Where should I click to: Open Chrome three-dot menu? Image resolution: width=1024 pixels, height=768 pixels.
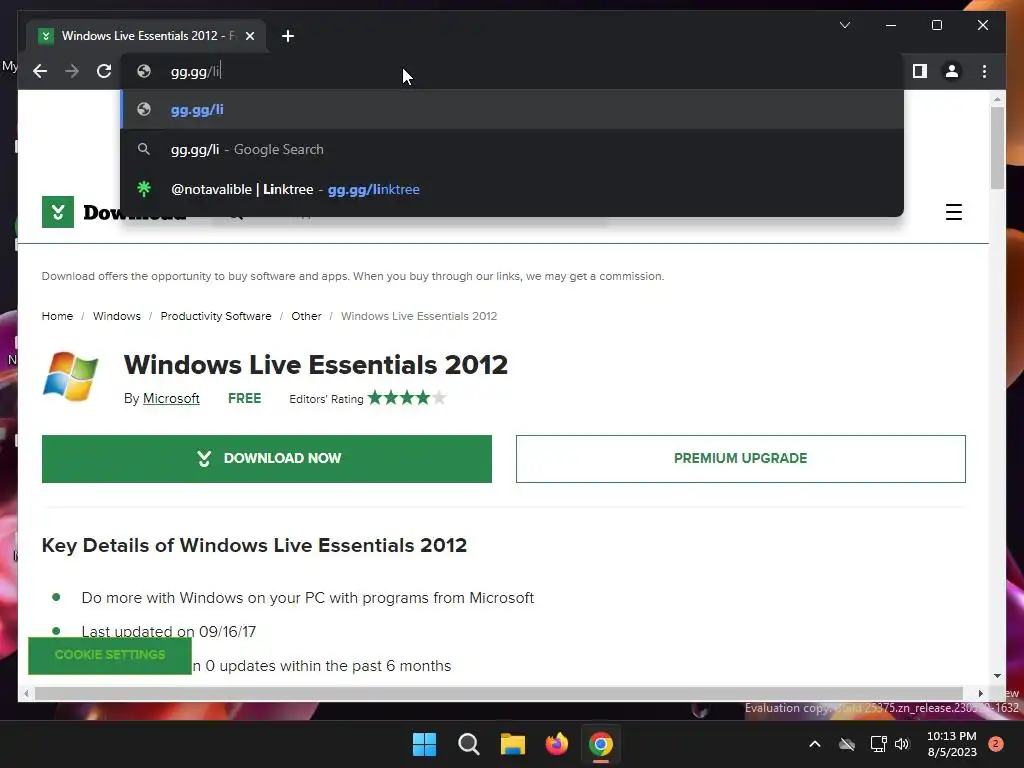coord(984,71)
